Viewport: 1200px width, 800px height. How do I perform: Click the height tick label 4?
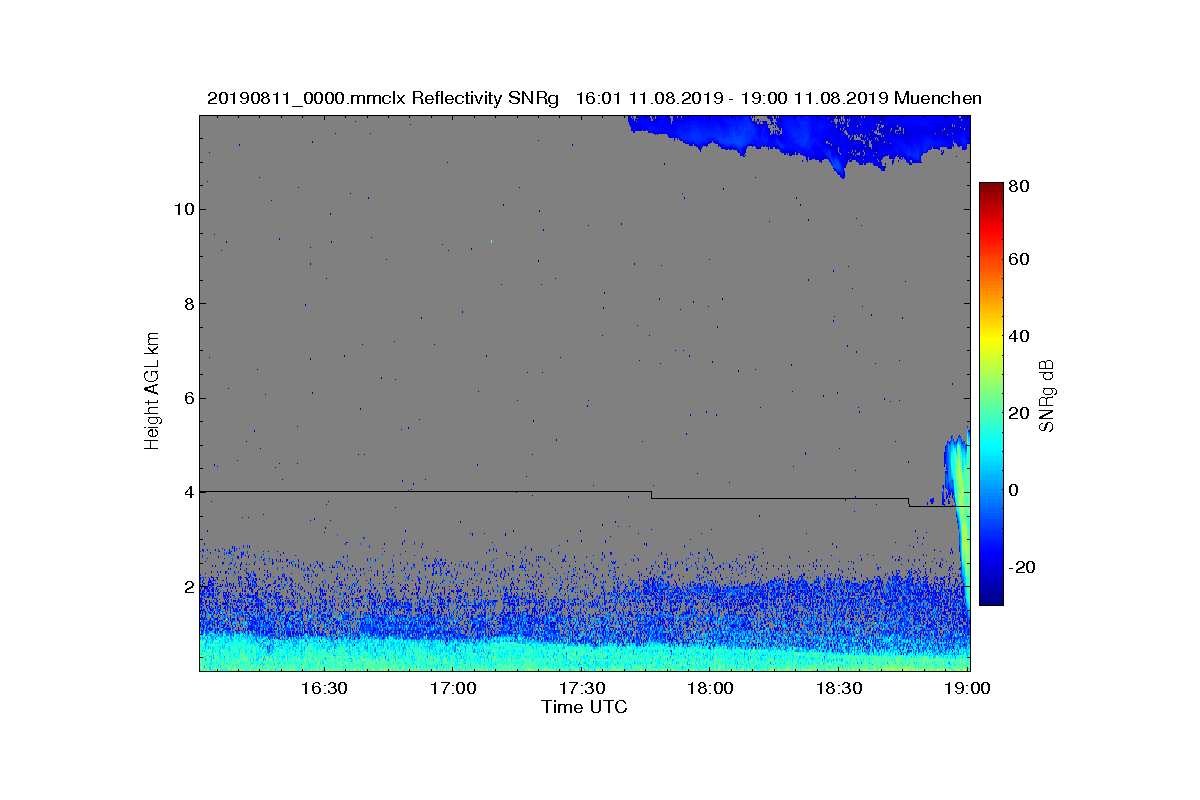pos(187,492)
